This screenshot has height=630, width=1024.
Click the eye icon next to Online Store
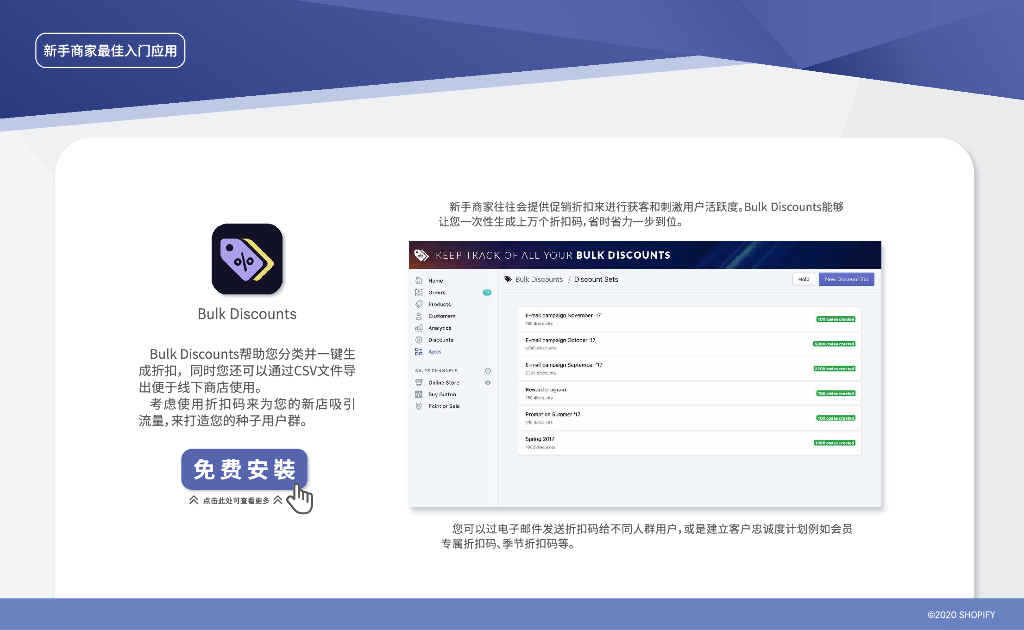[487, 383]
